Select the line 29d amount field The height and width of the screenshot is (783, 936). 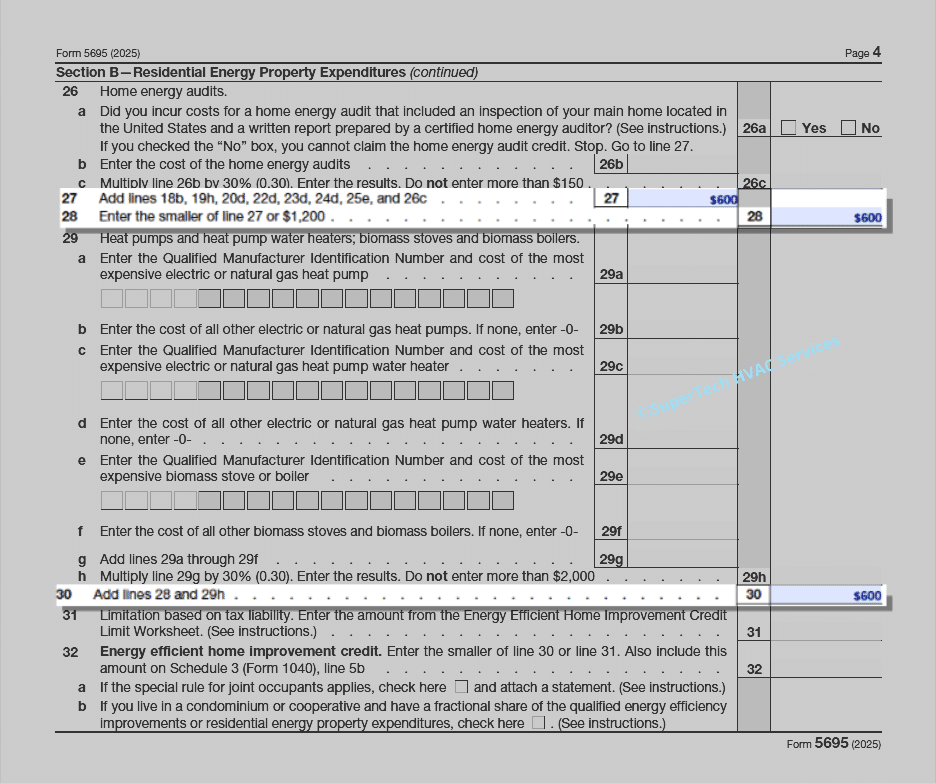click(682, 439)
